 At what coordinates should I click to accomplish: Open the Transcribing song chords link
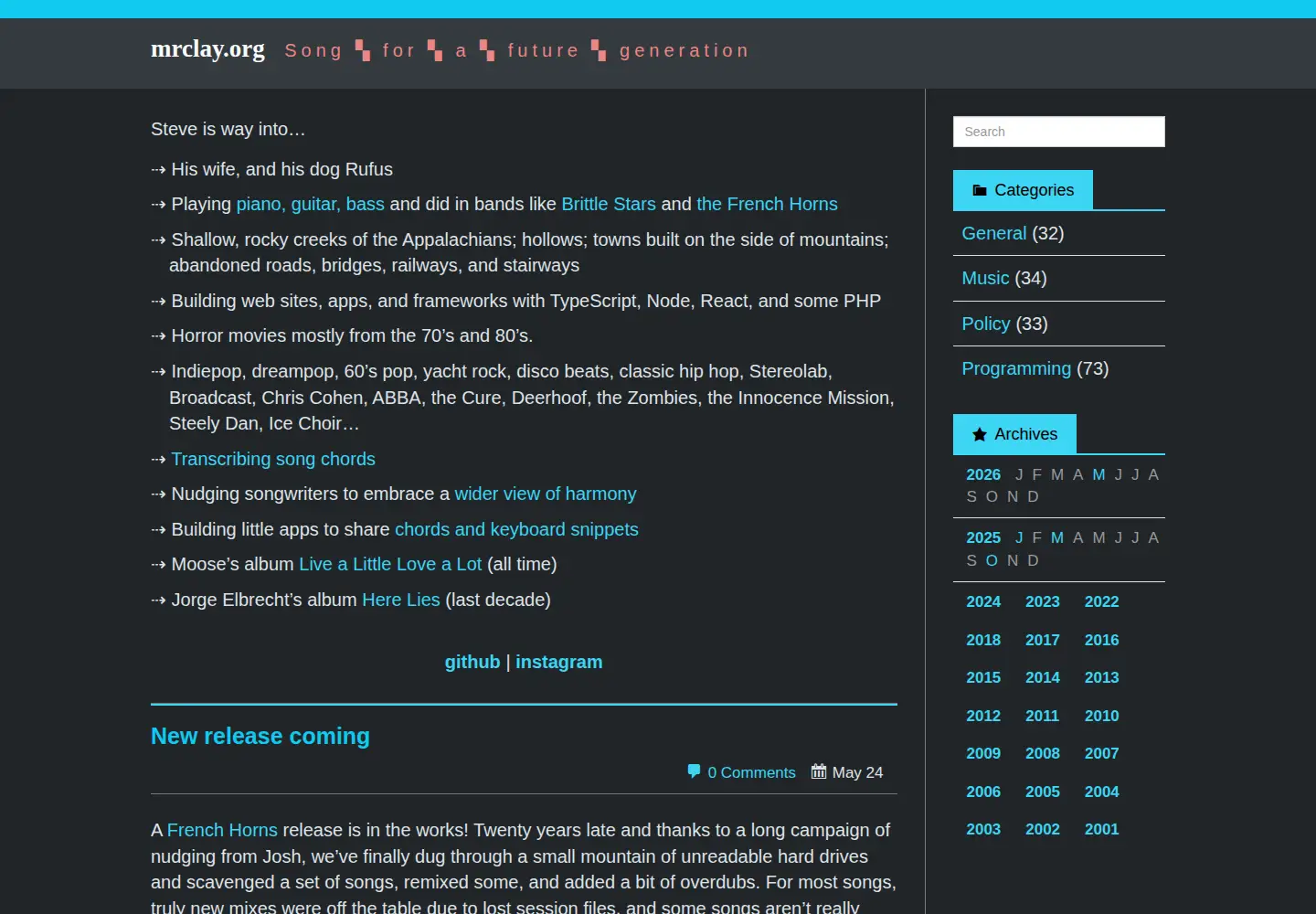click(x=273, y=459)
